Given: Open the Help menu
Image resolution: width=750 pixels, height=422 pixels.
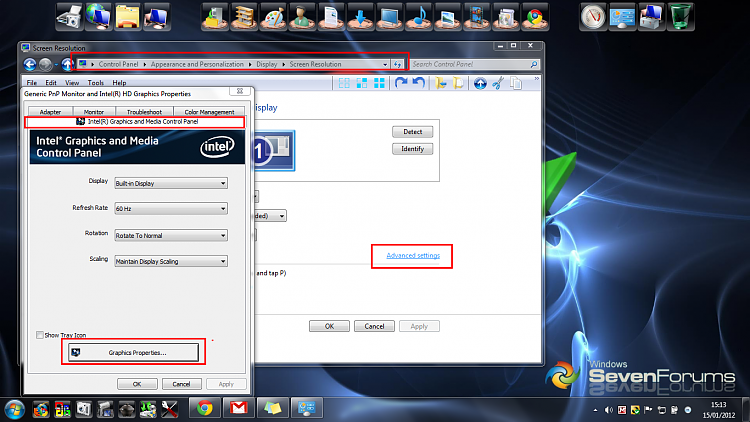Looking at the screenshot, I should click(119, 83).
